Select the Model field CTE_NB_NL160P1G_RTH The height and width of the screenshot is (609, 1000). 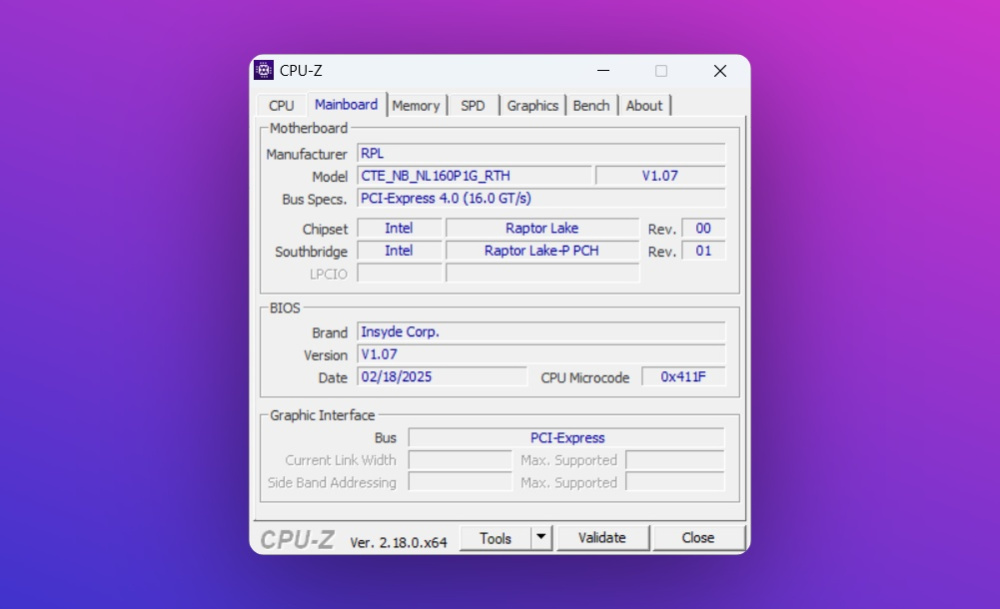[475, 176]
